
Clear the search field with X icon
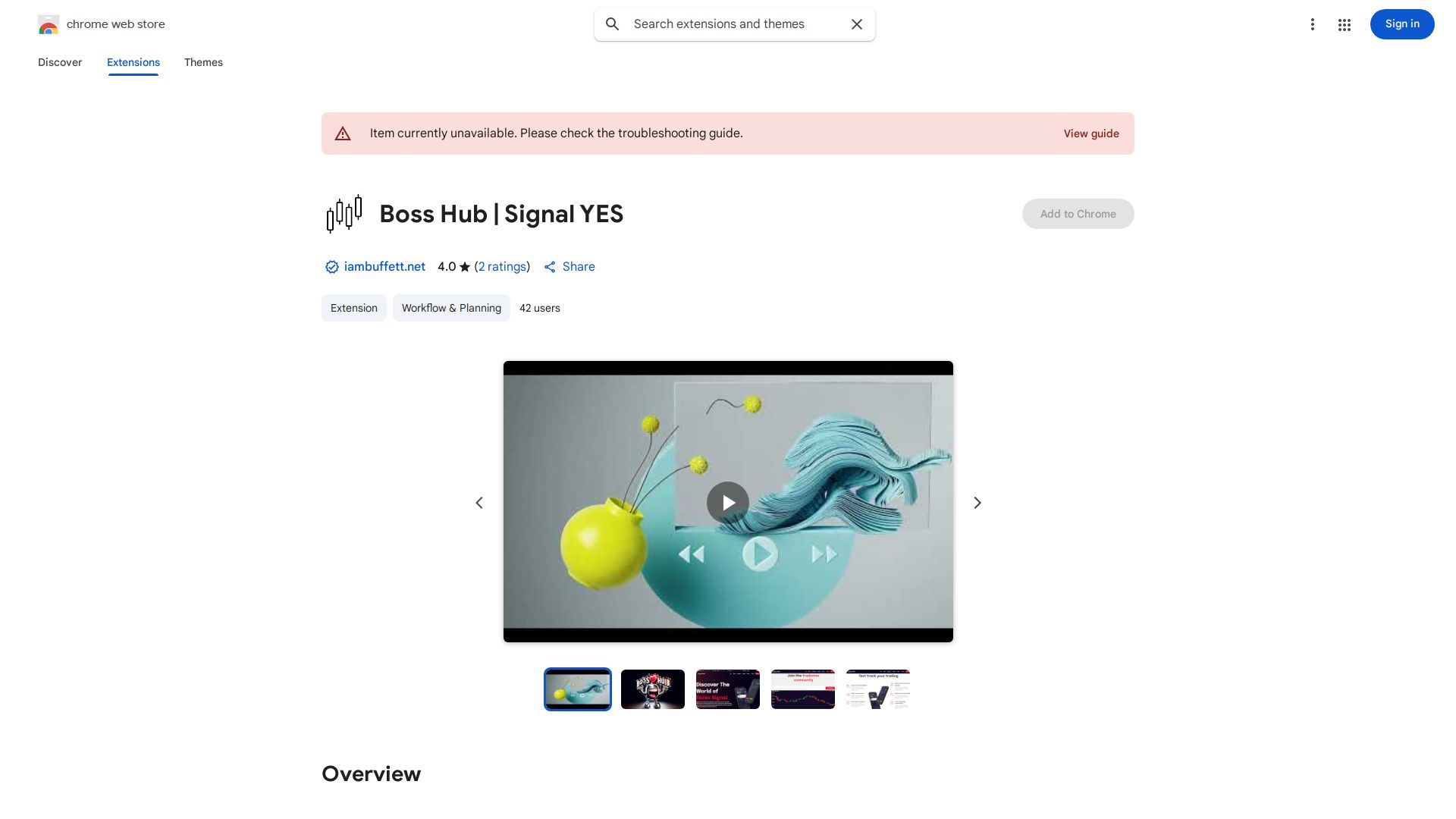[857, 24]
